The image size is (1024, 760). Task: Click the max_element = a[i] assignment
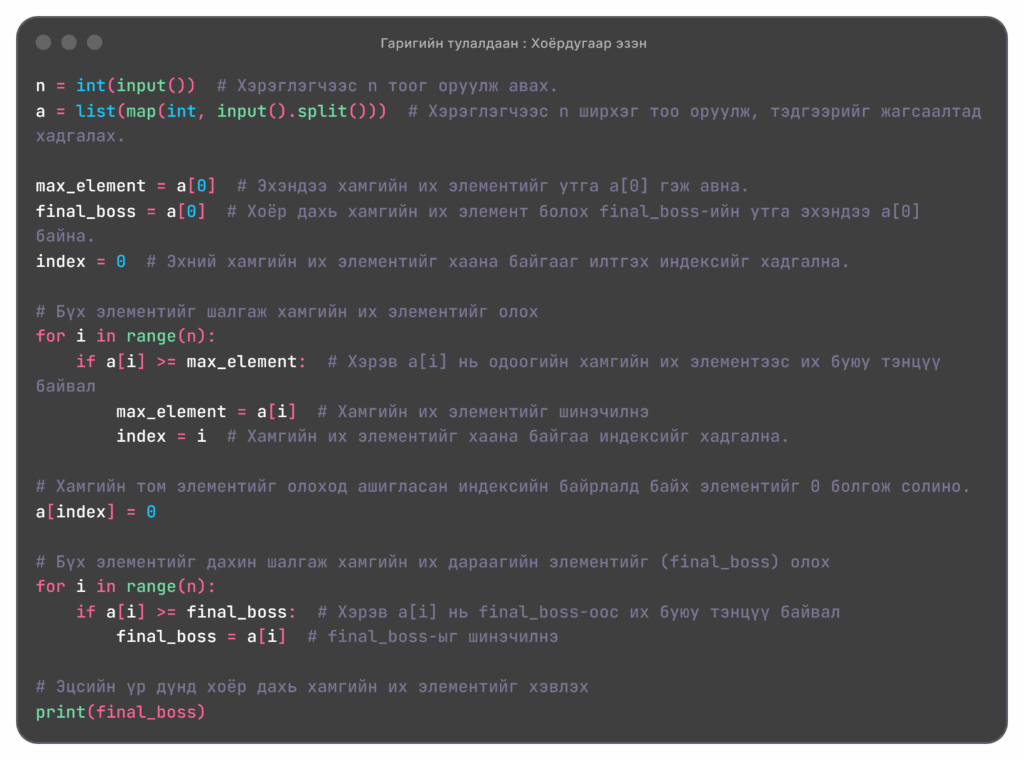206,411
